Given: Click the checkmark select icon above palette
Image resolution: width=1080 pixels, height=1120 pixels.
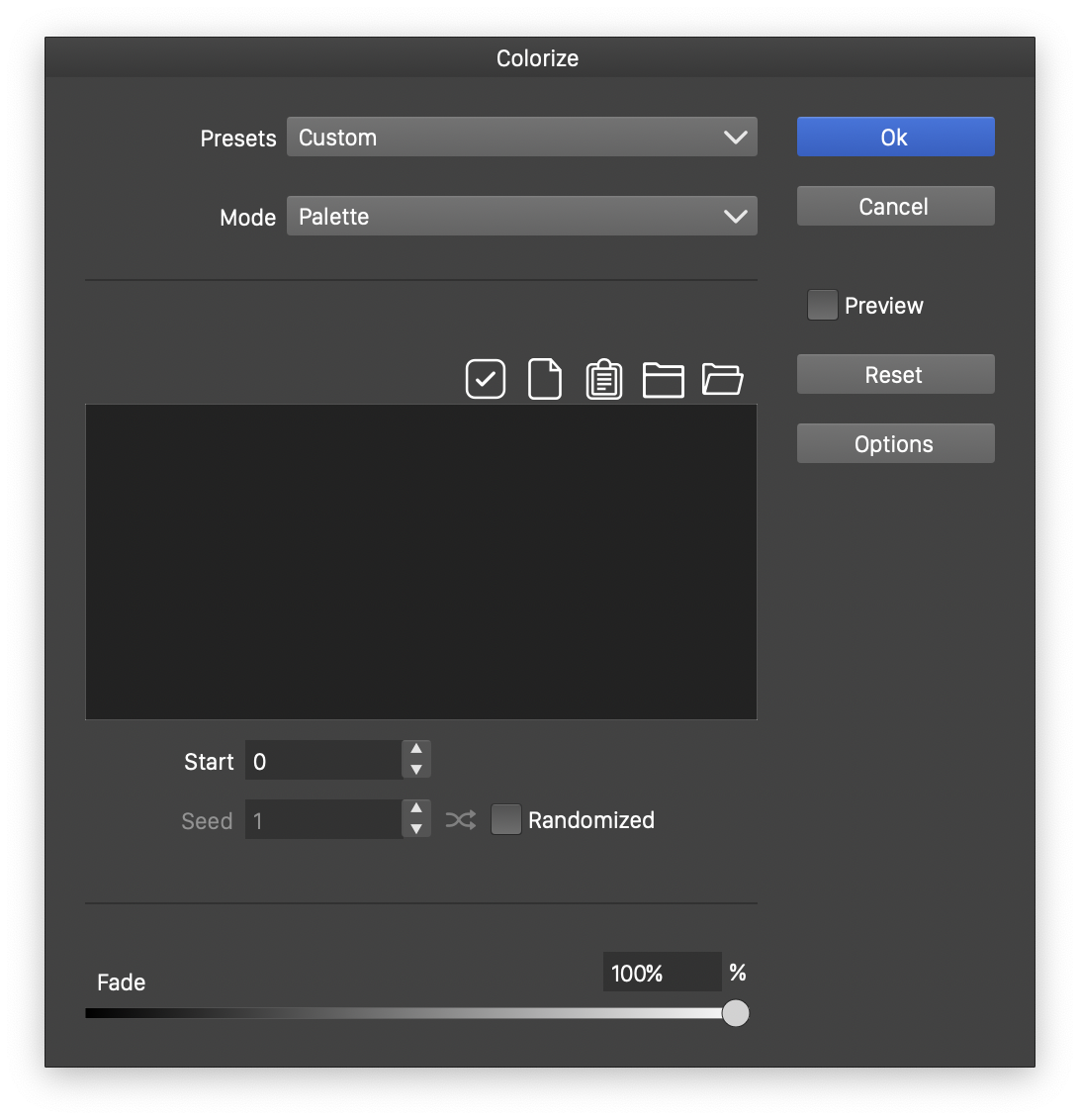Looking at the screenshot, I should 486,379.
